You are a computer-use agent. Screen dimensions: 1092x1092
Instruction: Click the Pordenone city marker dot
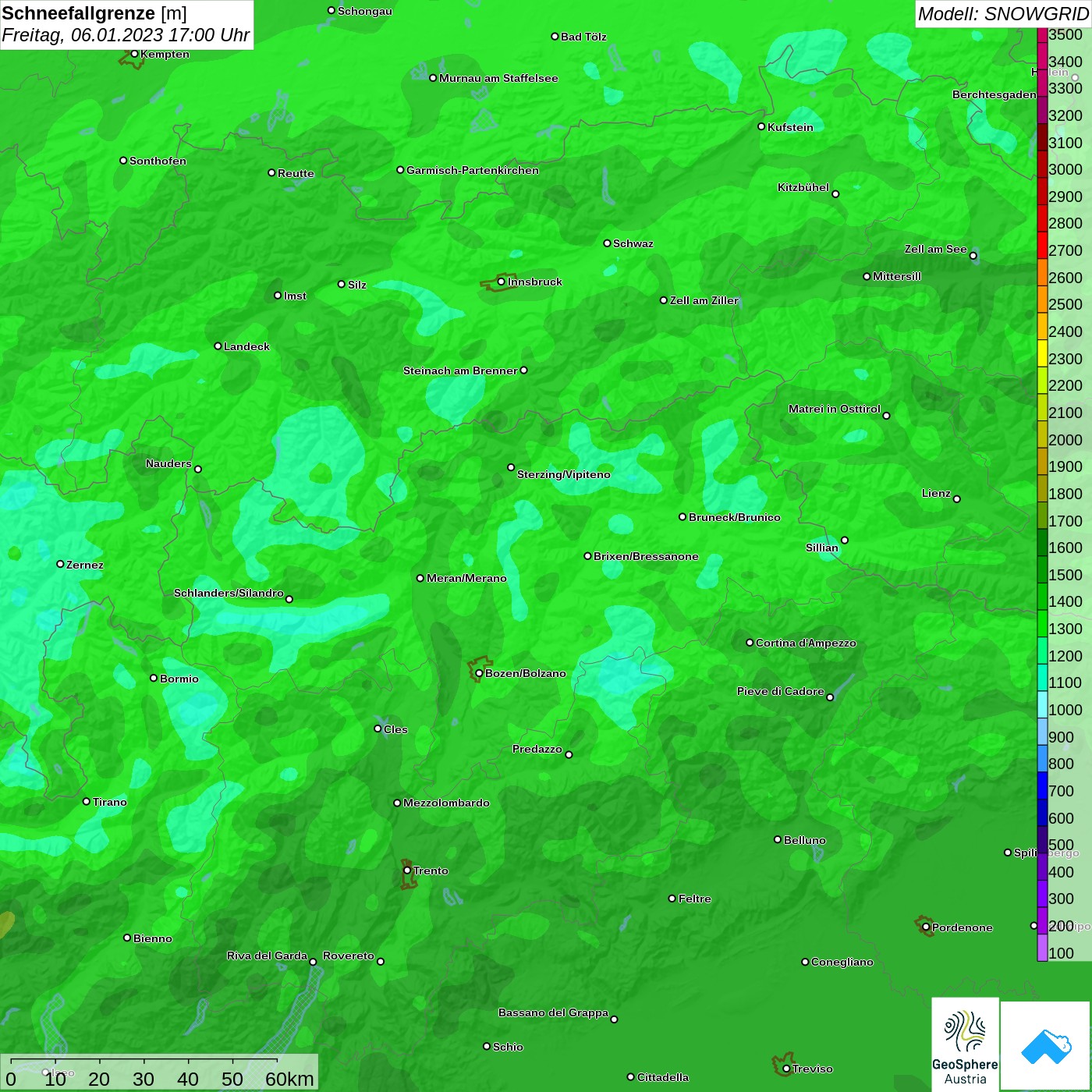[926, 927]
